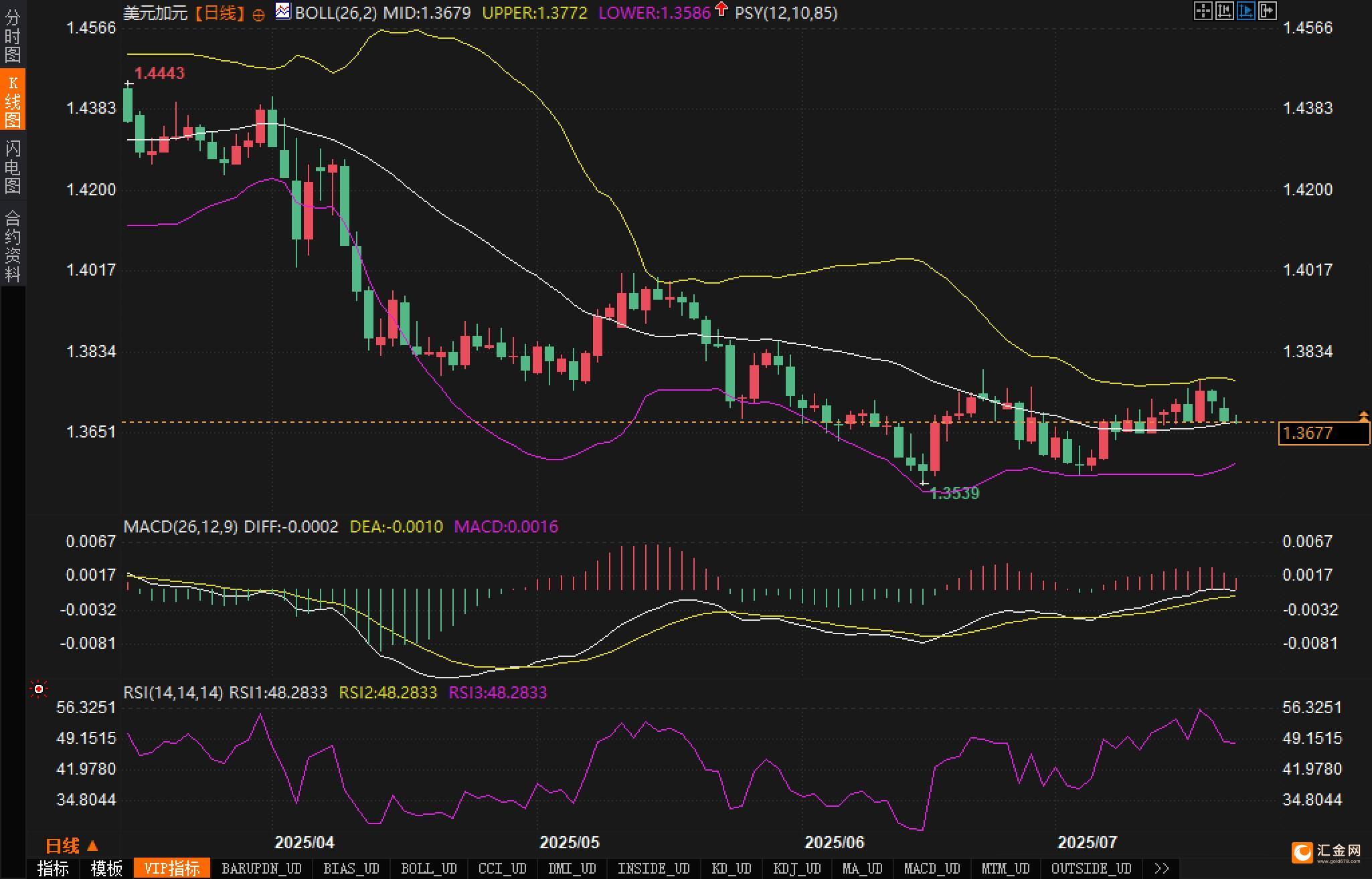Click the RSI1:48.2833 value

tap(278, 692)
